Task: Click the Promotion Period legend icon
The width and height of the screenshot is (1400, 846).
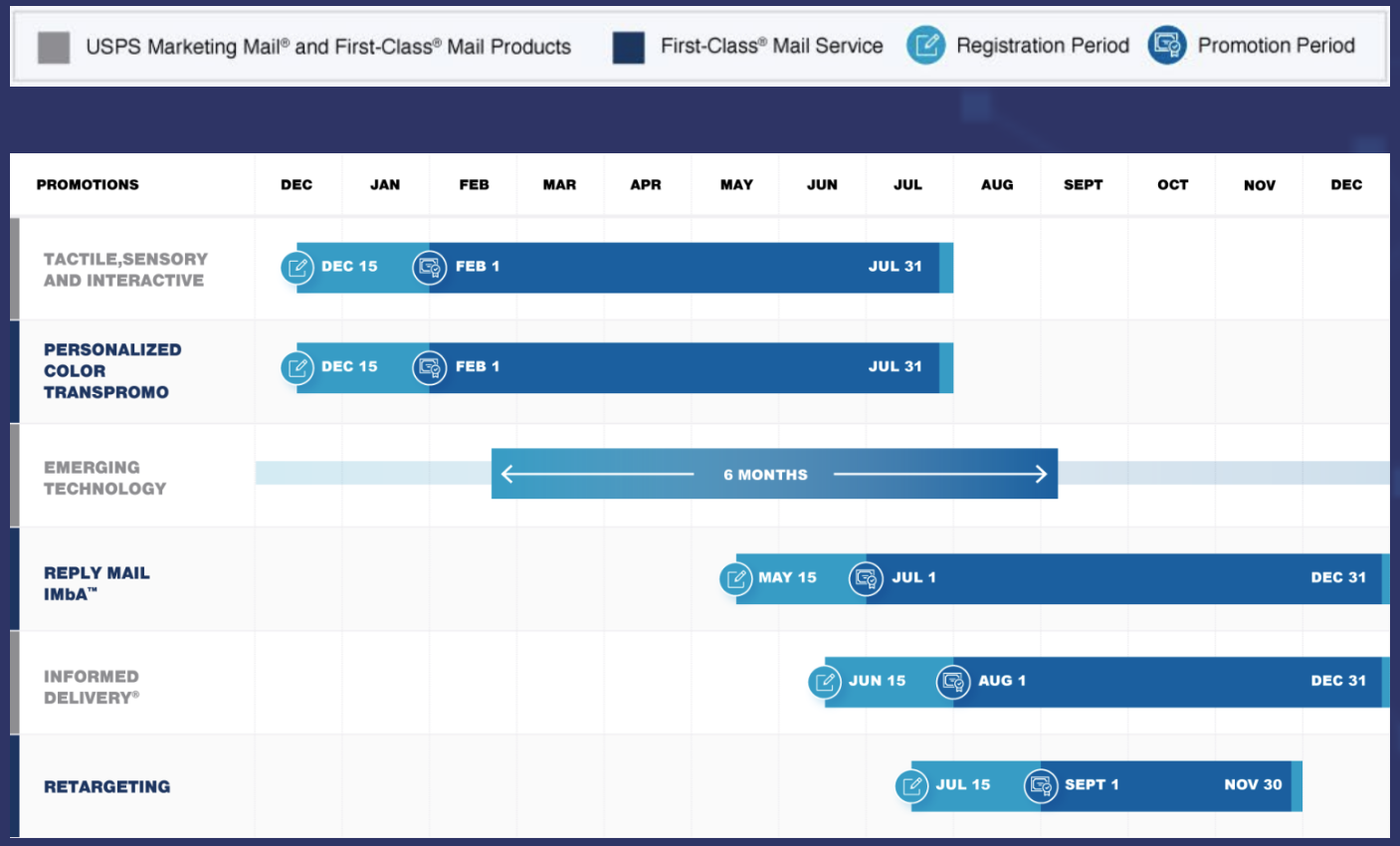Action: click(1167, 46)
